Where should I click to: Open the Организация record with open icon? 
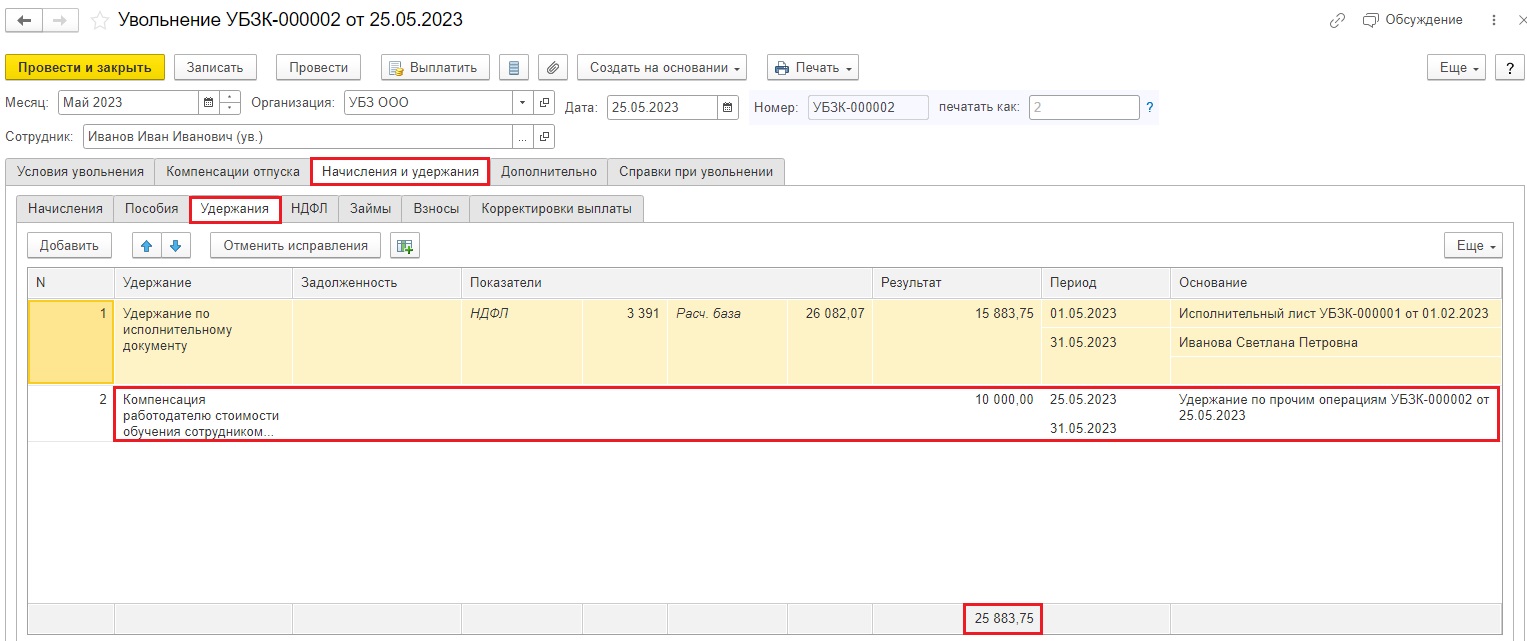pos(544,102)
